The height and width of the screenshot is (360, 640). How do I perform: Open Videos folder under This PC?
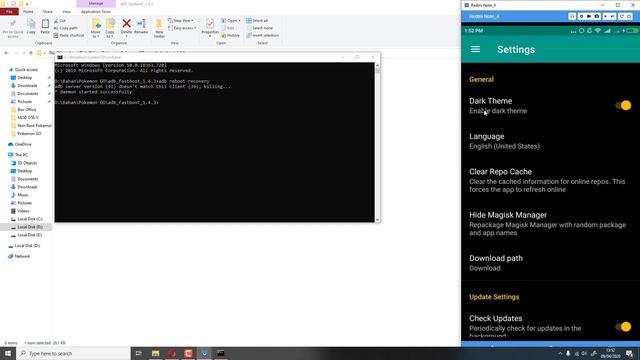(x=23, y=211)
